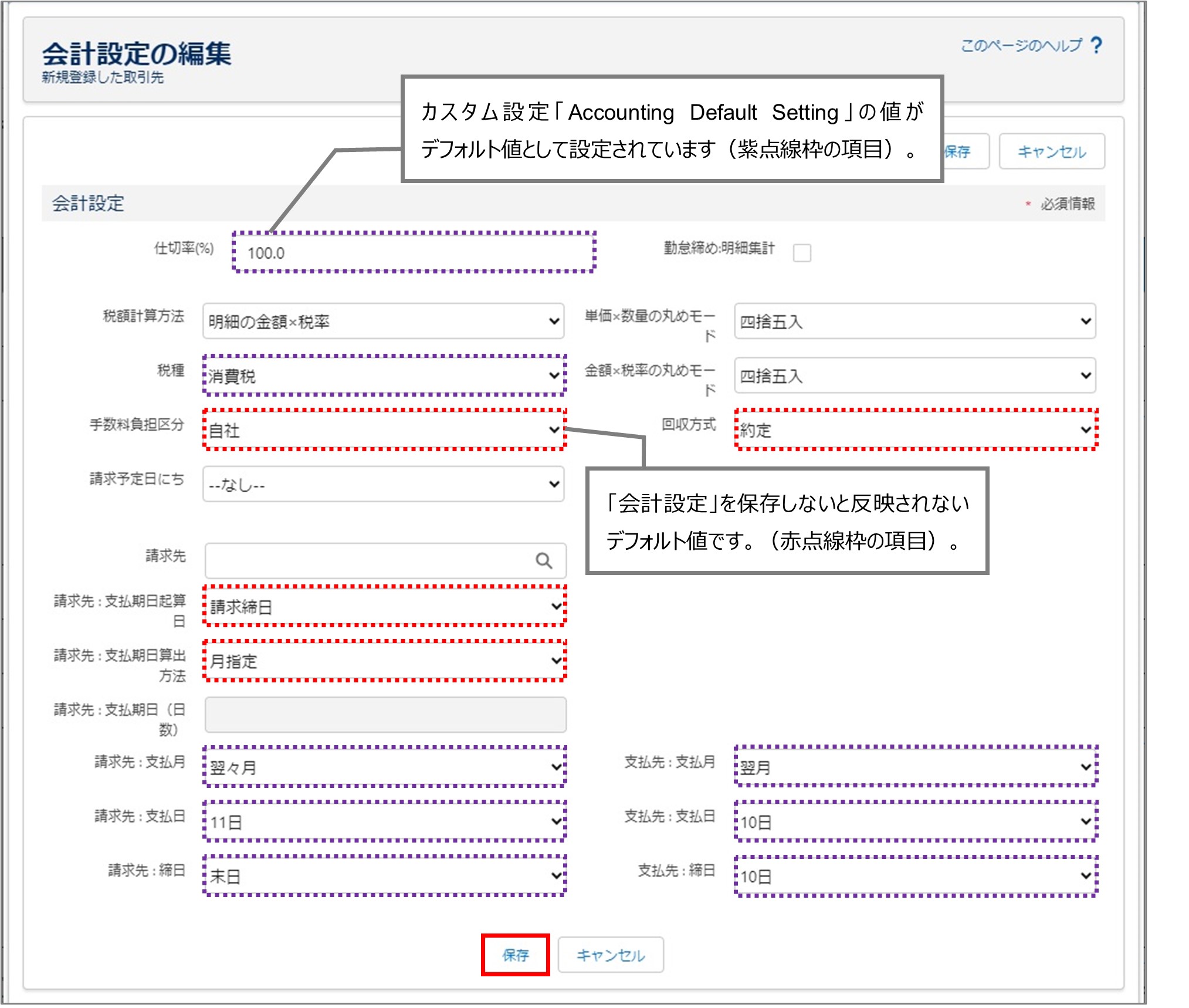Click the 請求先 lookup magnifier icon
The width and height of the screenshot is (1189, 1008).
[x=544, y=561]
